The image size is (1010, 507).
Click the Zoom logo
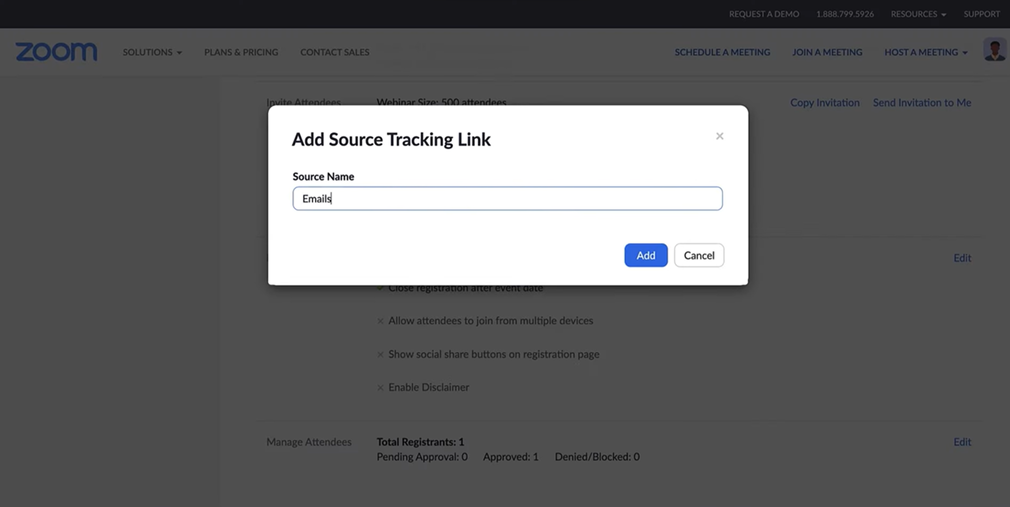point(56,52)
